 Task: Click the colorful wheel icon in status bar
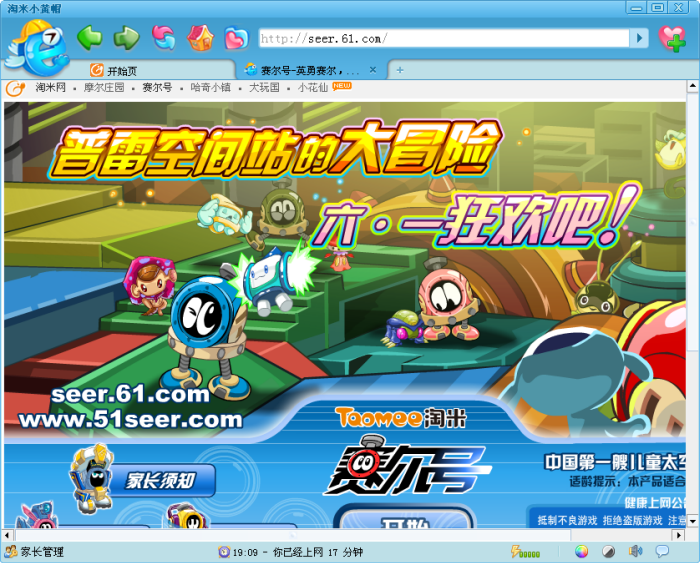coord(581,552)
